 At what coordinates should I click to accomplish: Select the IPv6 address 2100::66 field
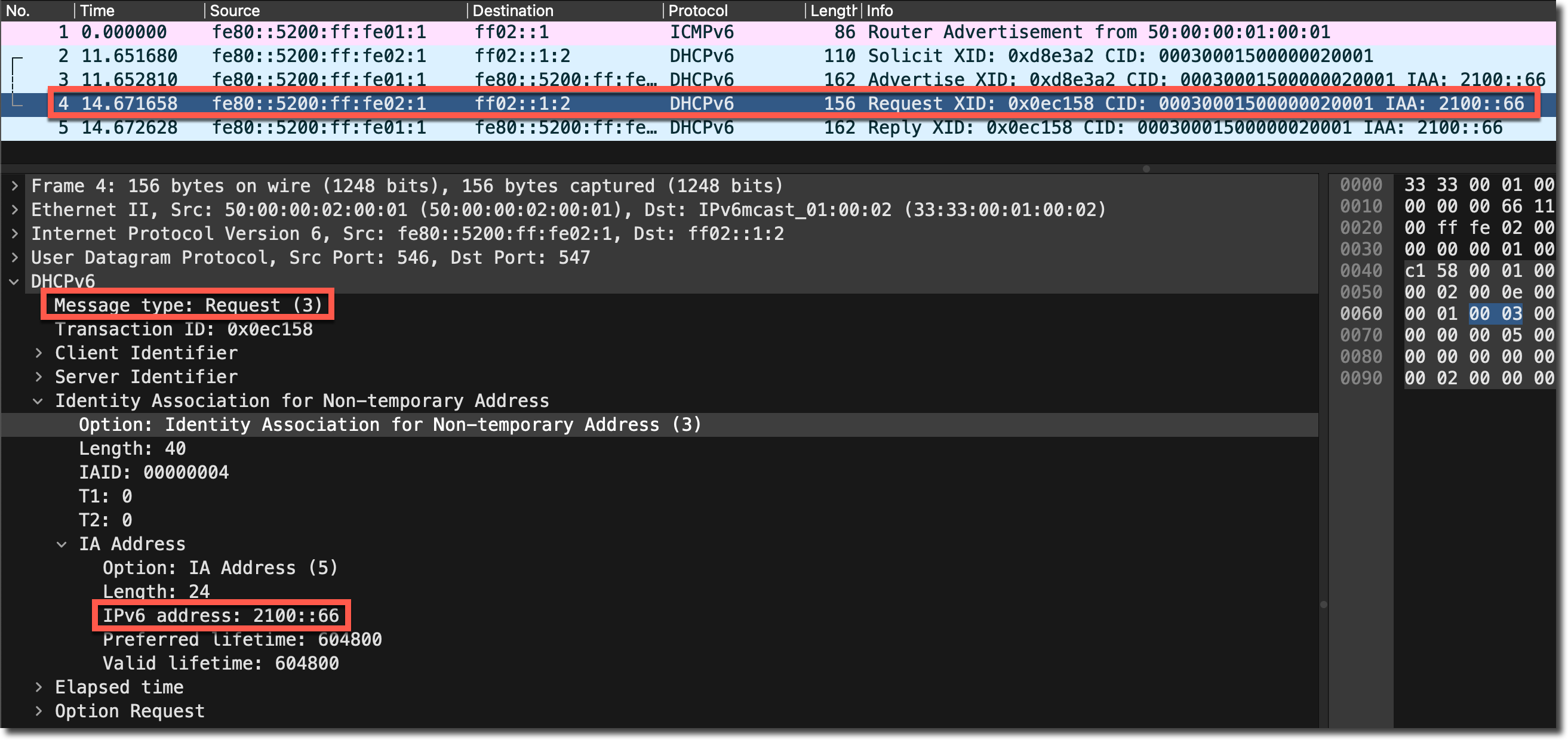coord(220,616)
